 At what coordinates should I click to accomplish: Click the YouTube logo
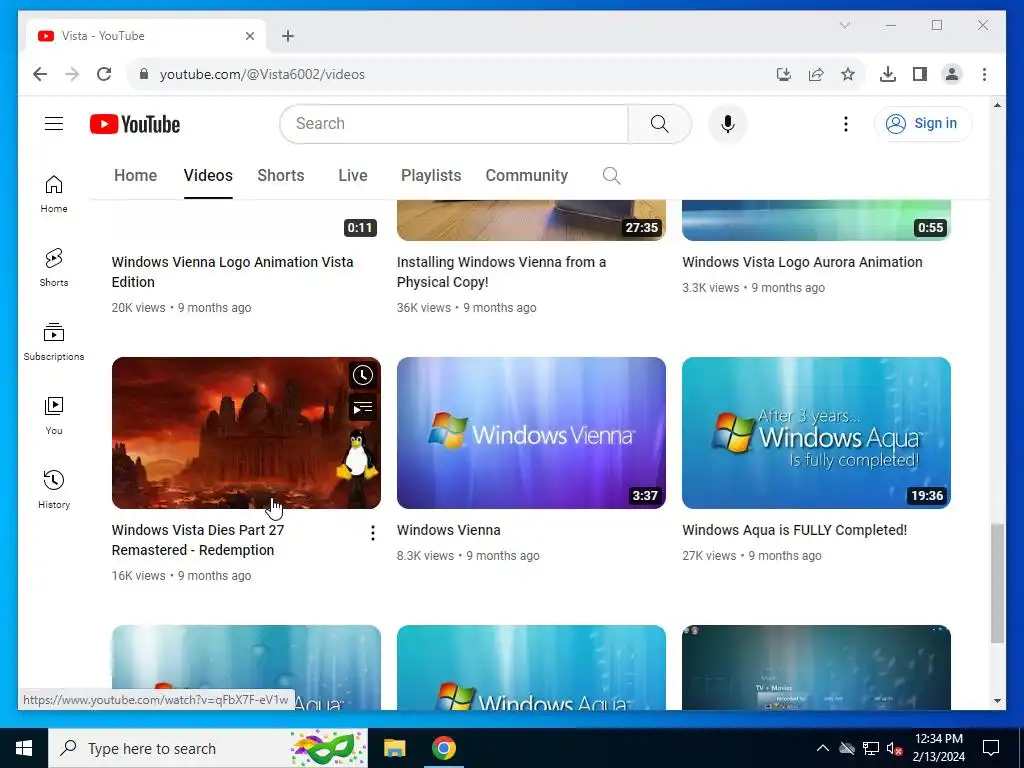pyautogui.click(x=135, y=124)
